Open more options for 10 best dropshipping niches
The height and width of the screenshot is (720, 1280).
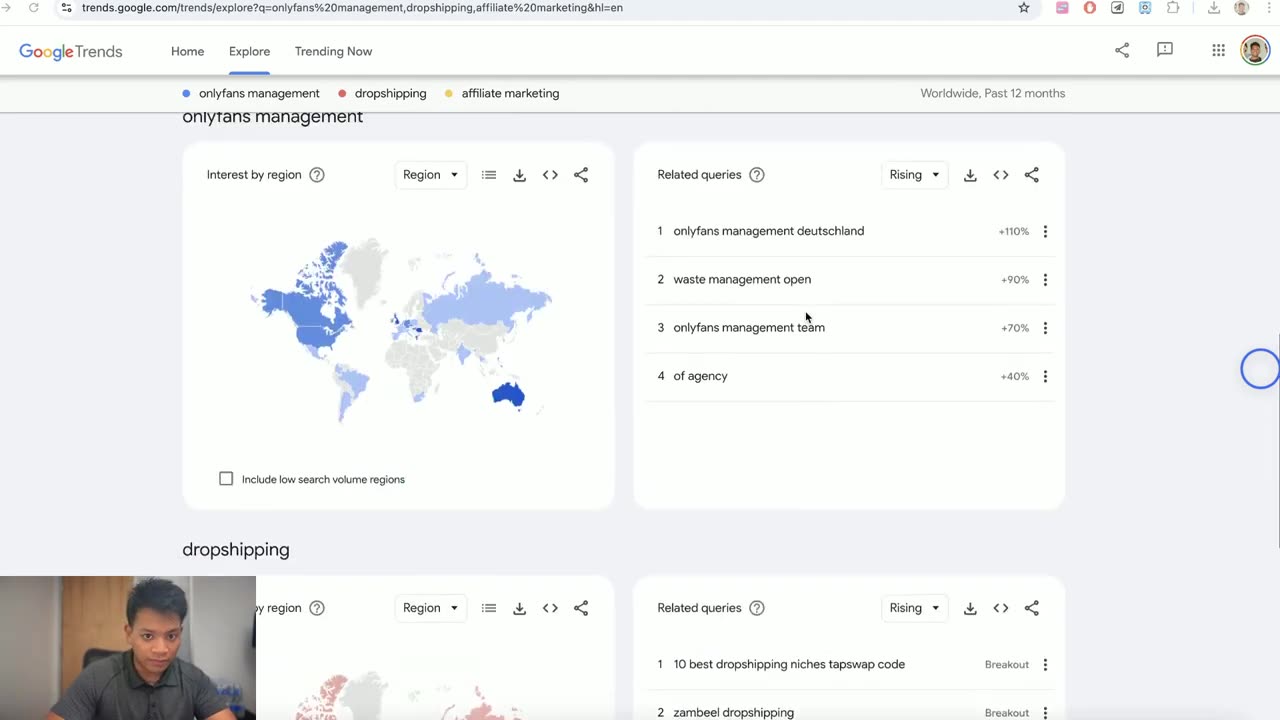1045,665
